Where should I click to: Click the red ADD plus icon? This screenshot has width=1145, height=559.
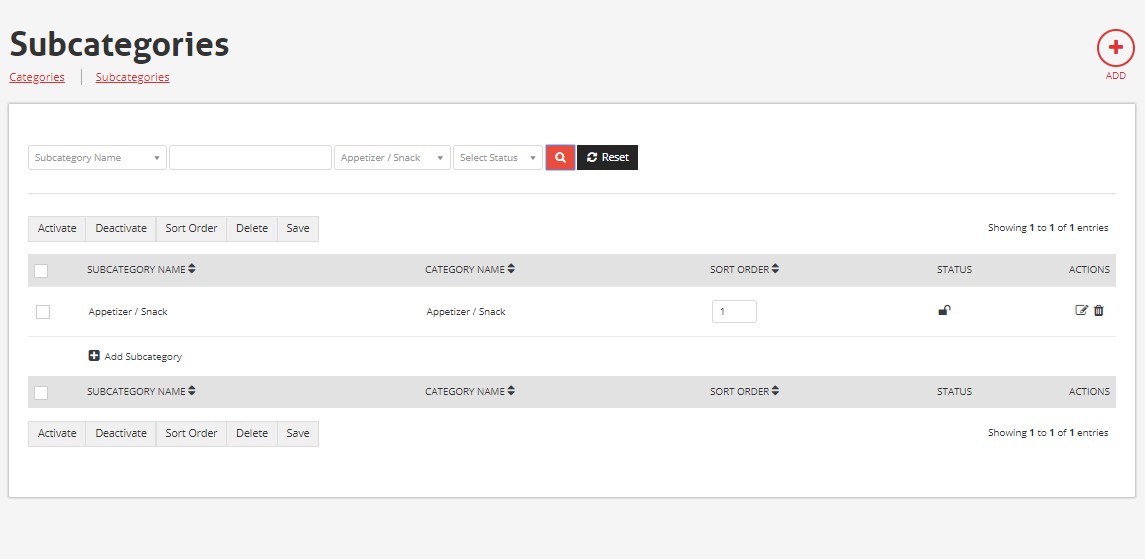point(1115,47)
